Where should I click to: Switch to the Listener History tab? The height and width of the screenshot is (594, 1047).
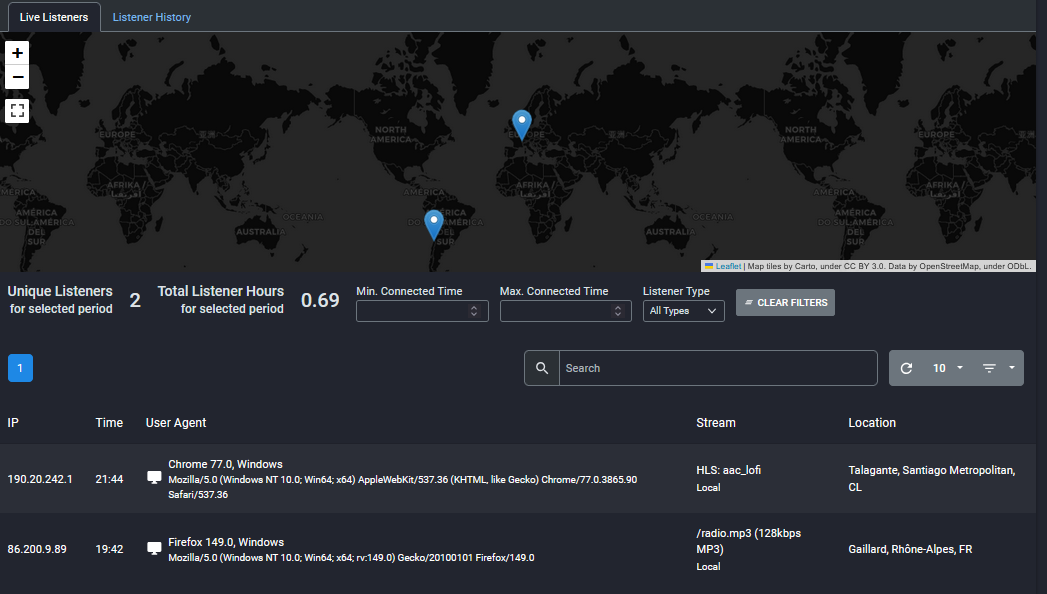[x=151, y=17]
